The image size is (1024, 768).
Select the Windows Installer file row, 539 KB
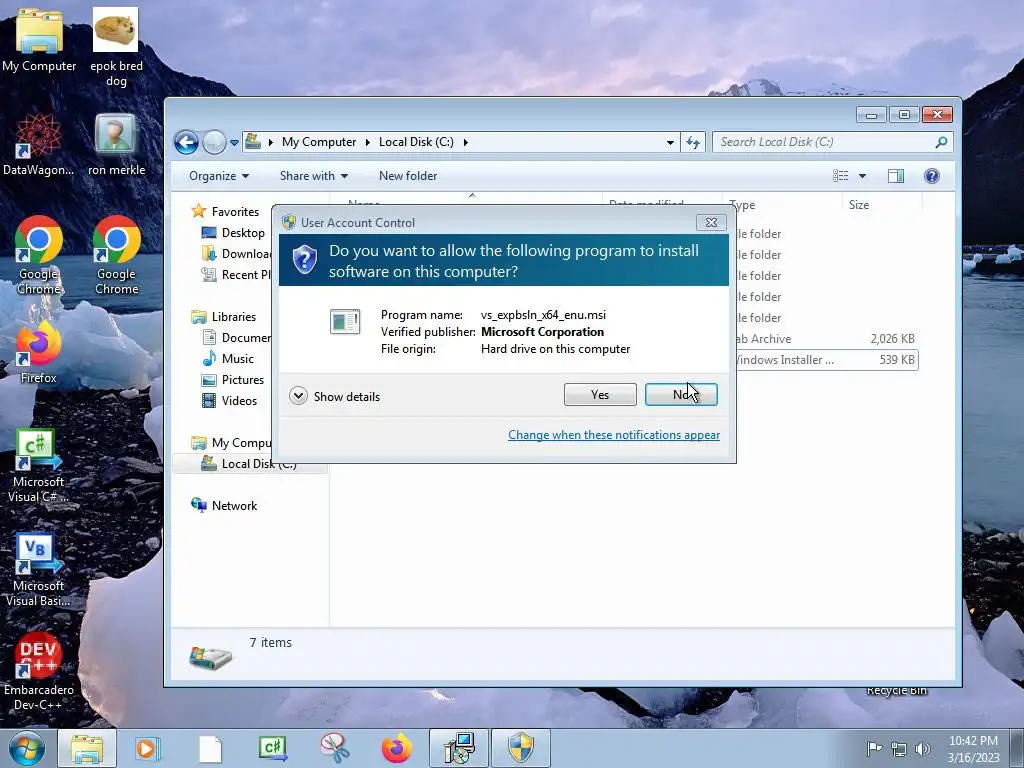coord(827,360)
